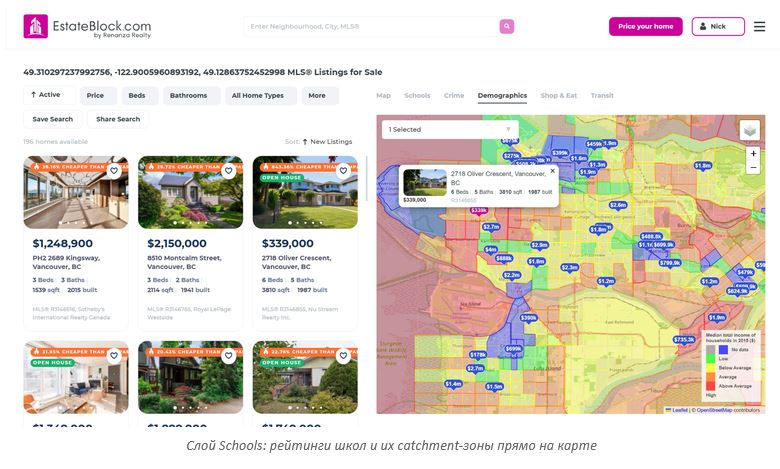Click the $1.4m map price marker
Viewport: 780px width, 469px height.
(x=453, y=384)
